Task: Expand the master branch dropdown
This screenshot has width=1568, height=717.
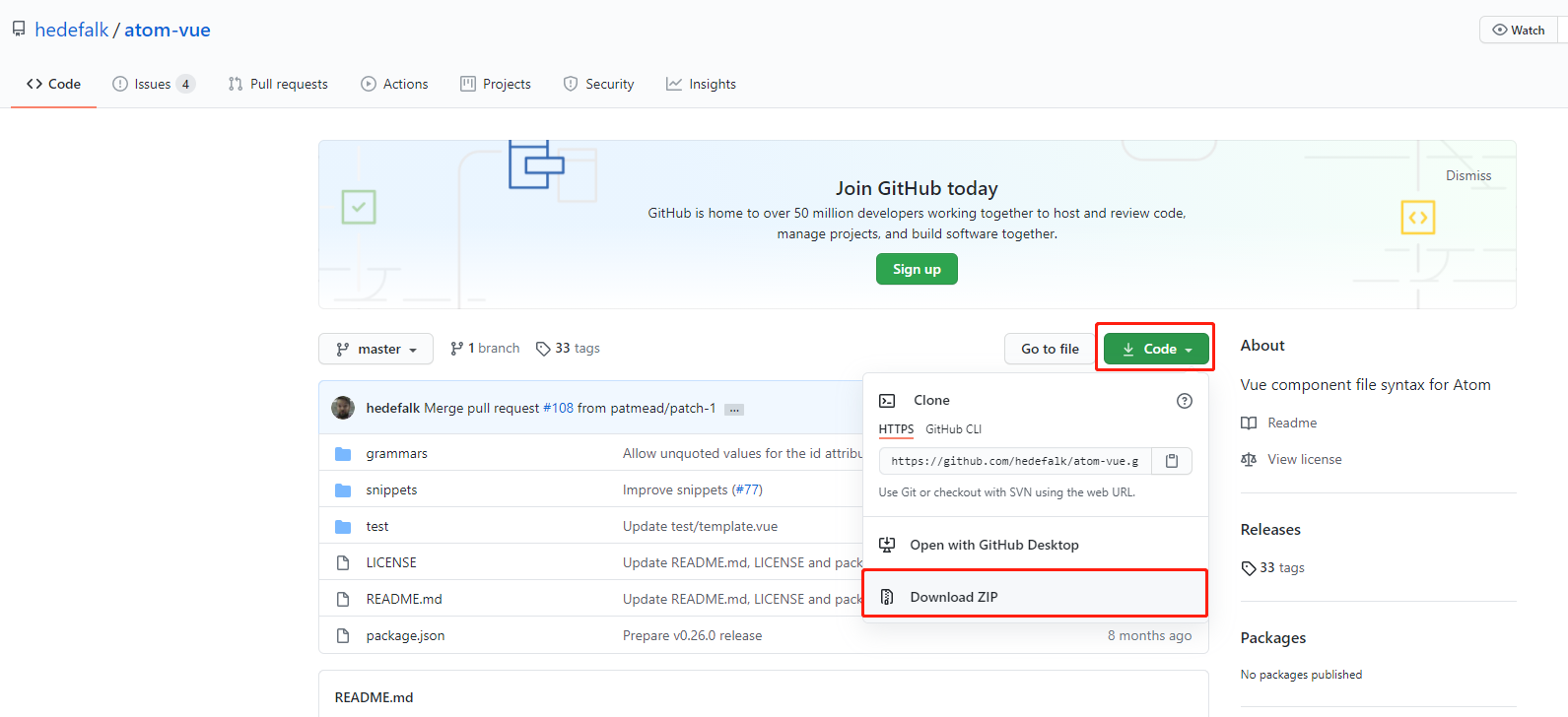Action: pos(375,349)
